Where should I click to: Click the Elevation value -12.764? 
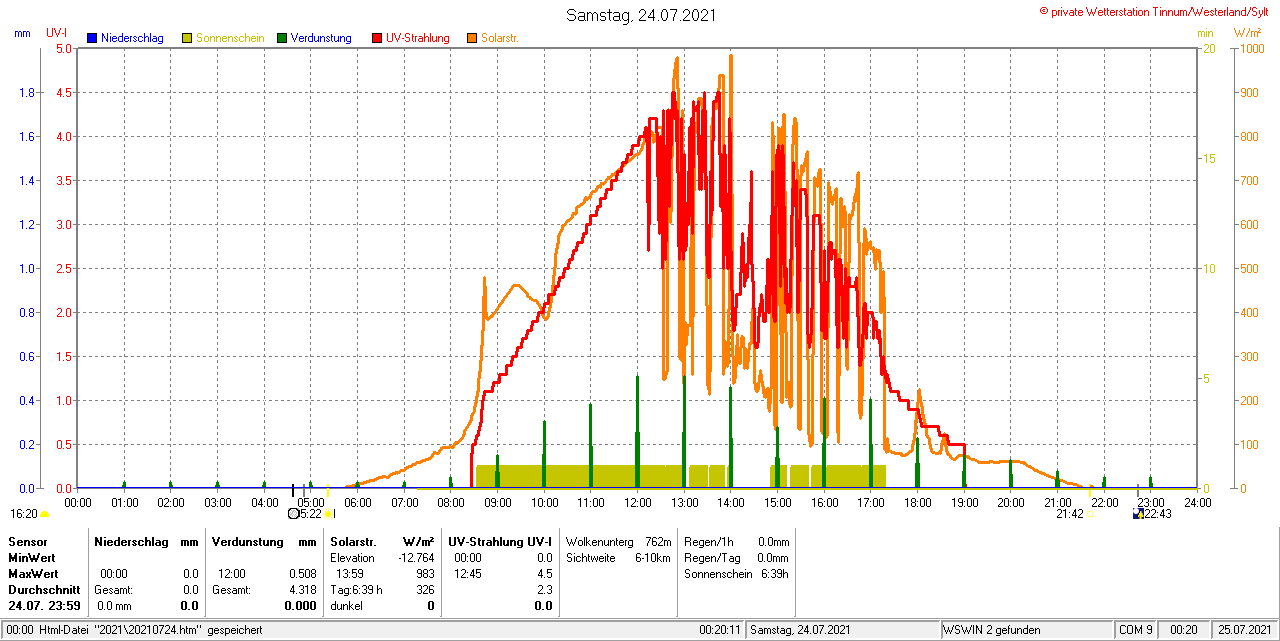point(415,557)
